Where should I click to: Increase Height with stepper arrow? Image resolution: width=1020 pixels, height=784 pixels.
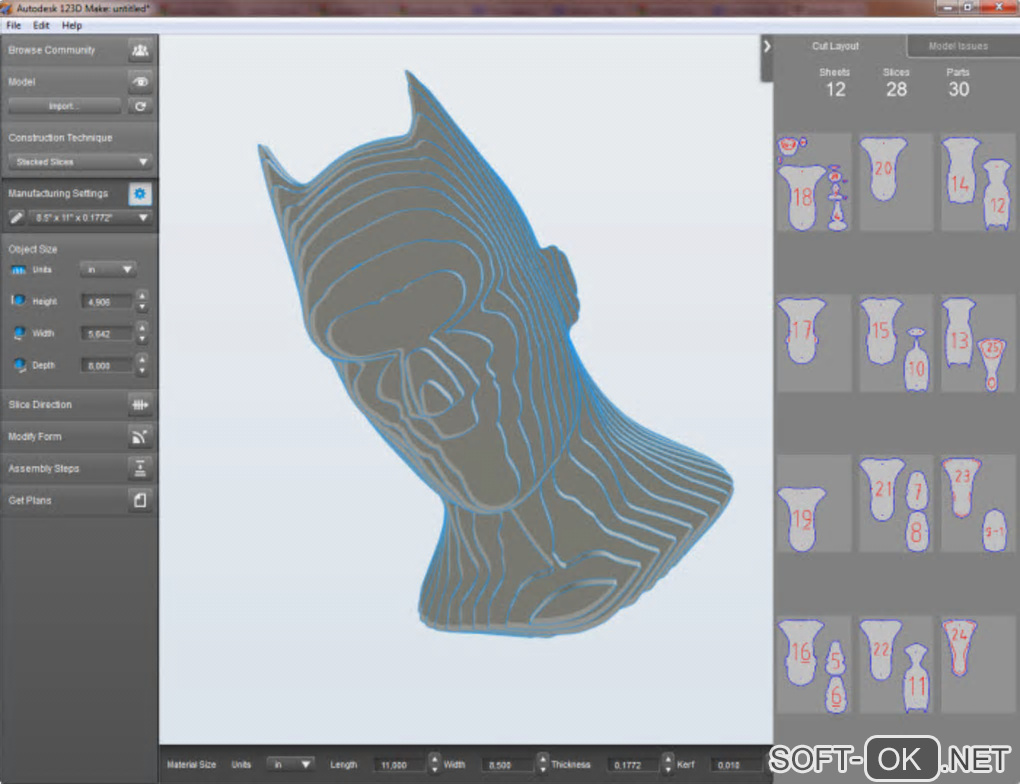click(142, 296)
